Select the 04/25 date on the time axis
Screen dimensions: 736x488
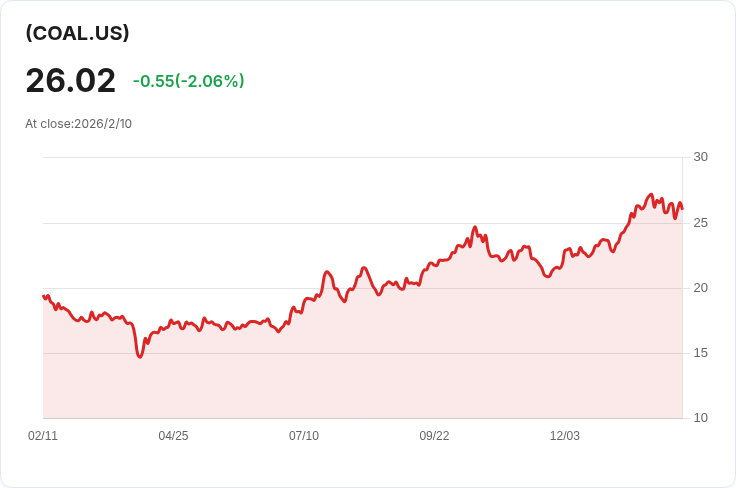tap(173, 436)
